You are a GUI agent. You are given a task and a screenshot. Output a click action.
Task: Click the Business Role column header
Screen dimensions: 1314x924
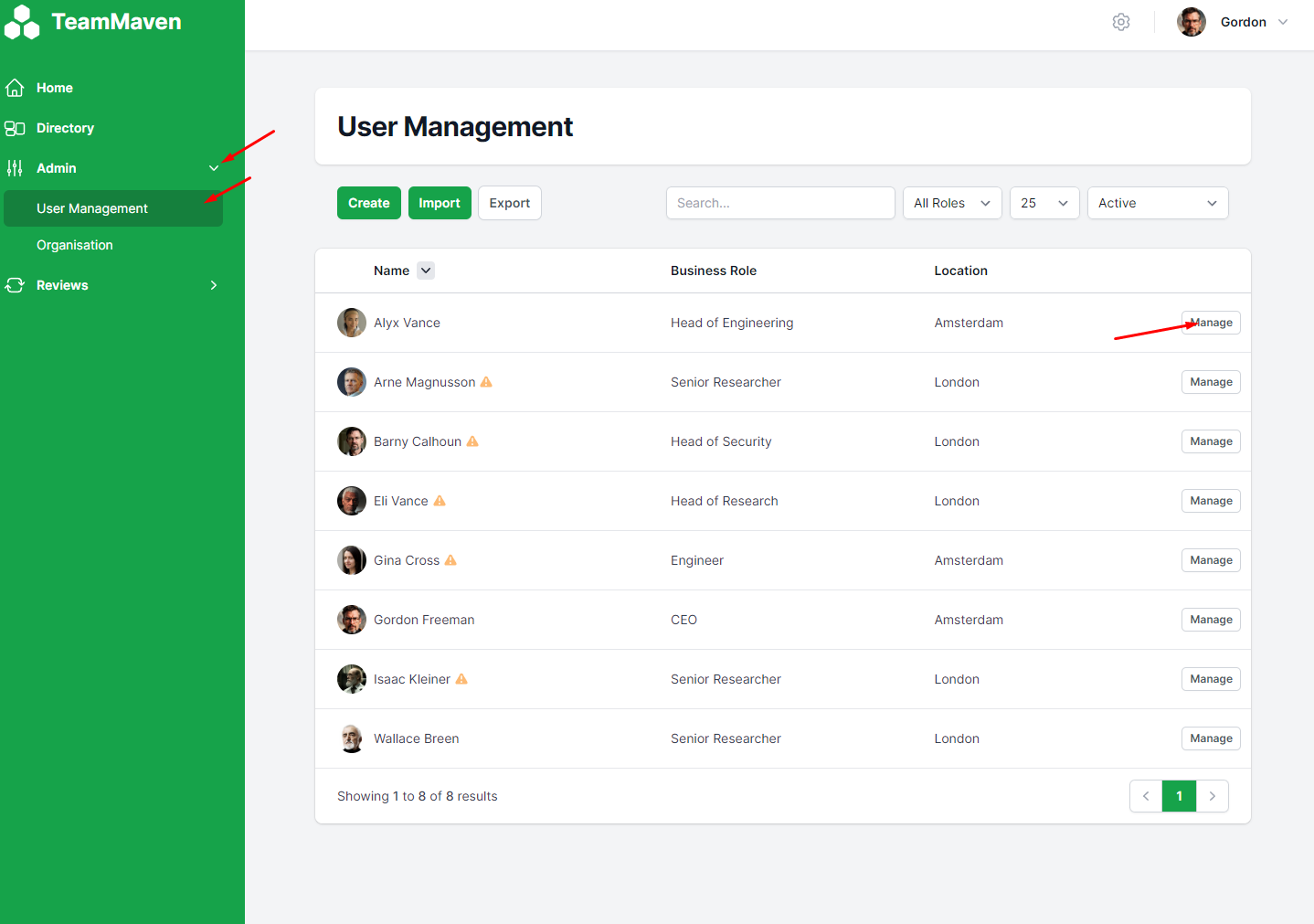[714, 271]
